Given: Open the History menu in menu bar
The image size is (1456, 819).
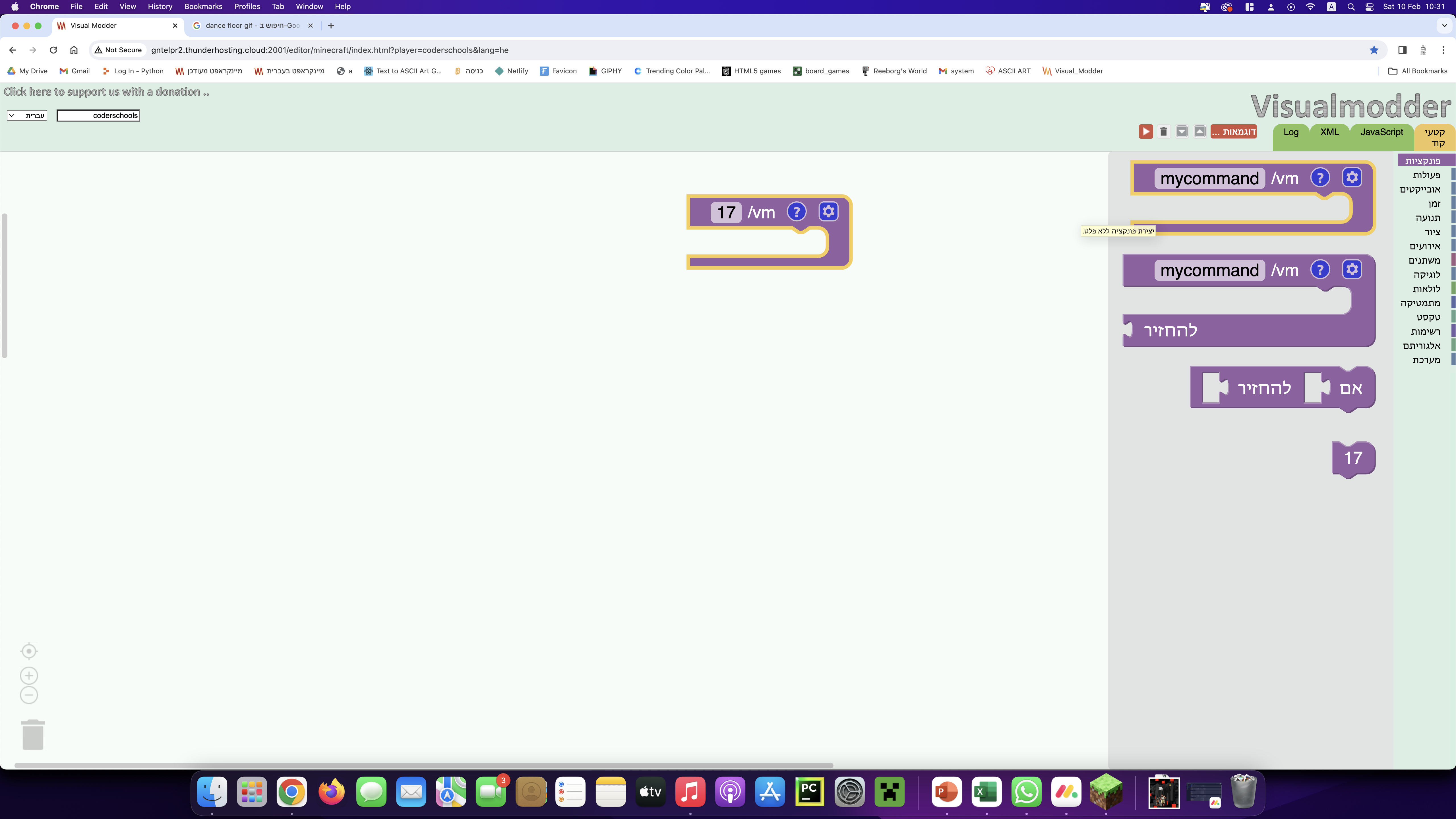Looking at the screenshot, I should (x=160, y=6).
